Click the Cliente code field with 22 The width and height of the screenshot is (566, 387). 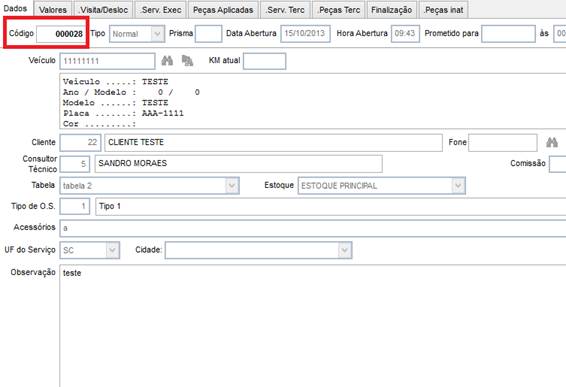pyautogui.click(x=80, y=143)
